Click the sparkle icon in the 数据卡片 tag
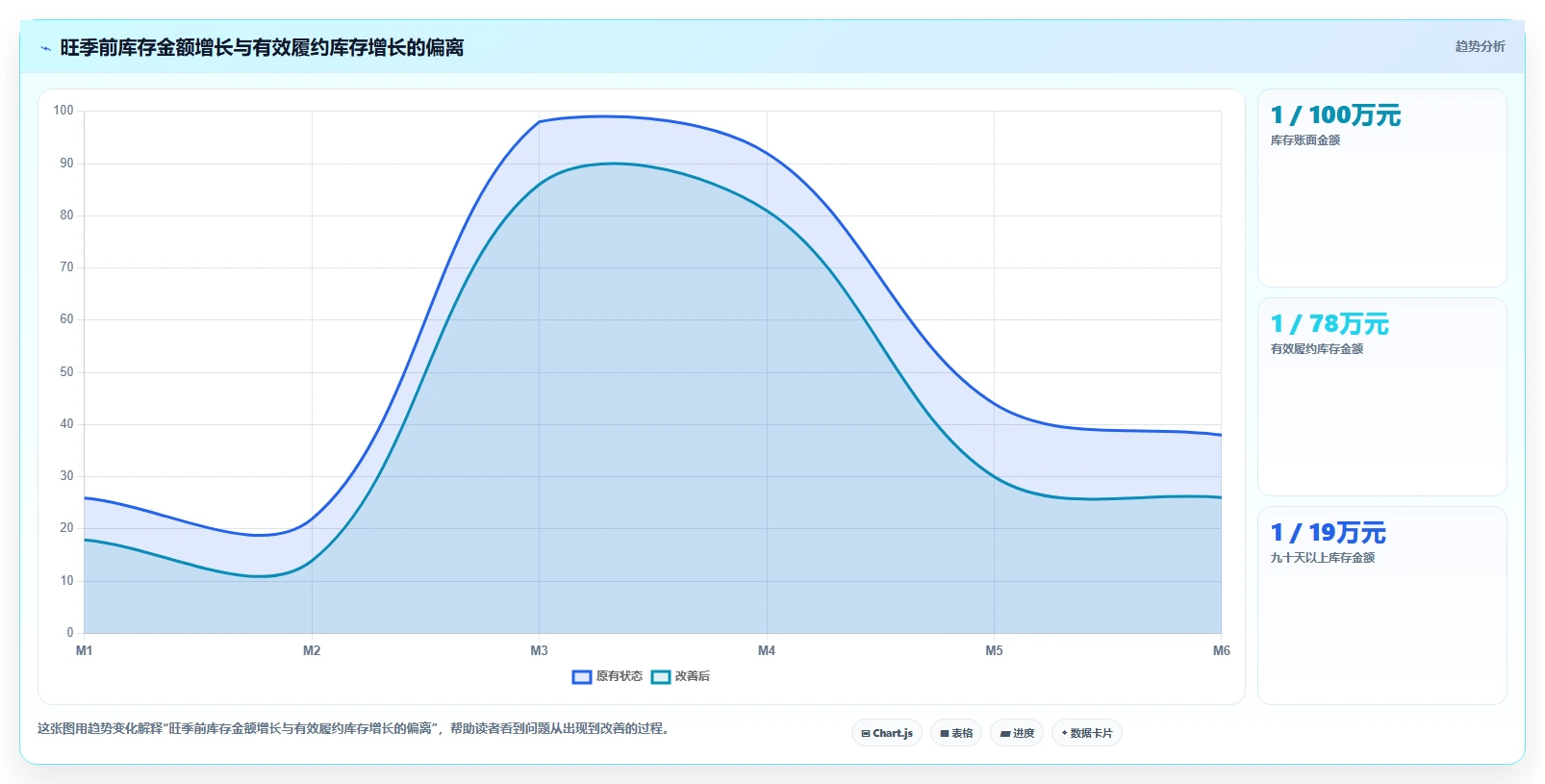 point(1064,733)
